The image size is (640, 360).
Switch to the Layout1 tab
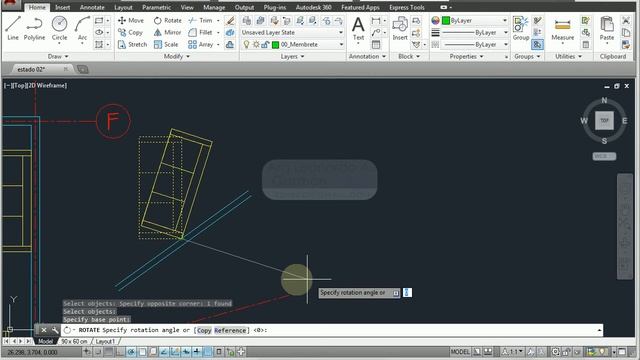pyautogui.click(x=105, y=341)
